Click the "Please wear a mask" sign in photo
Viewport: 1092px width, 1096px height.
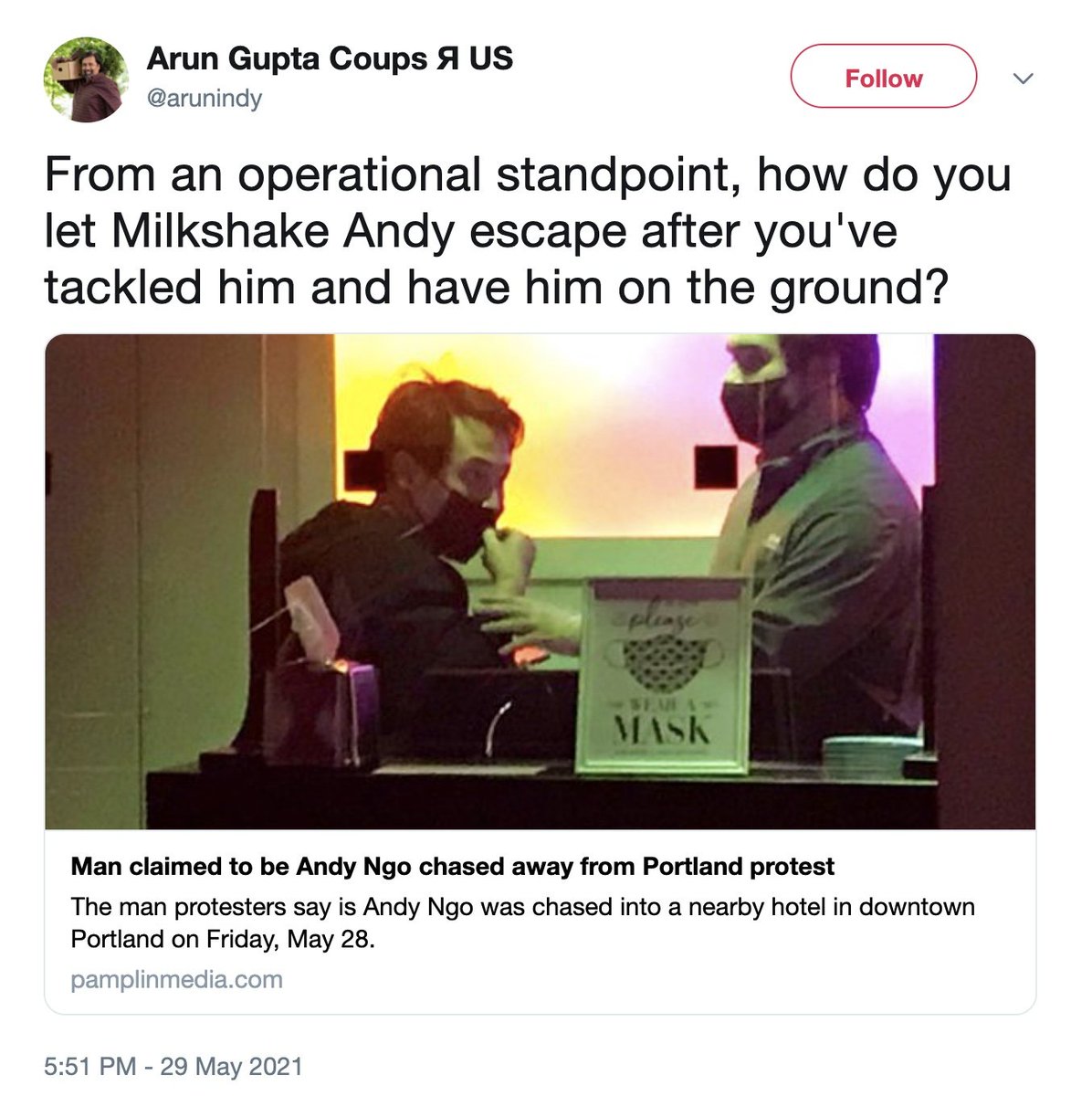pos(663,674)
